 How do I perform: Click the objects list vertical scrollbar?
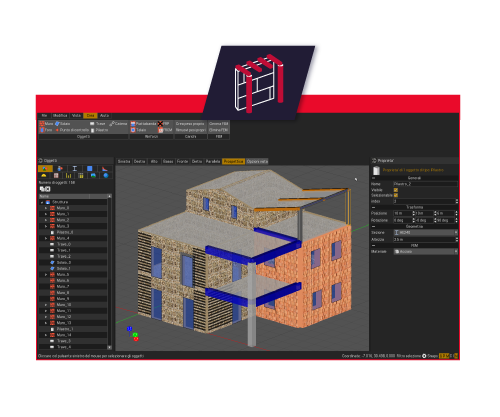pos(109,272)
